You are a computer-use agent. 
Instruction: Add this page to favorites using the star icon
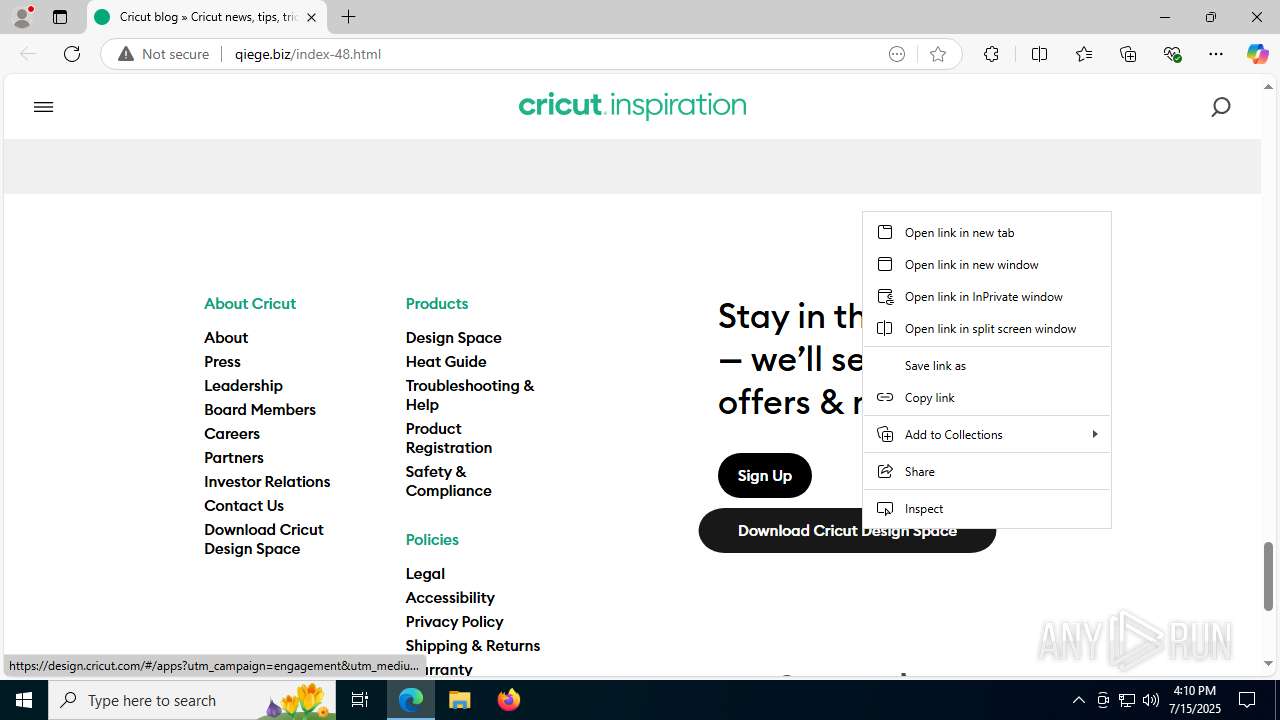[937, 54]
